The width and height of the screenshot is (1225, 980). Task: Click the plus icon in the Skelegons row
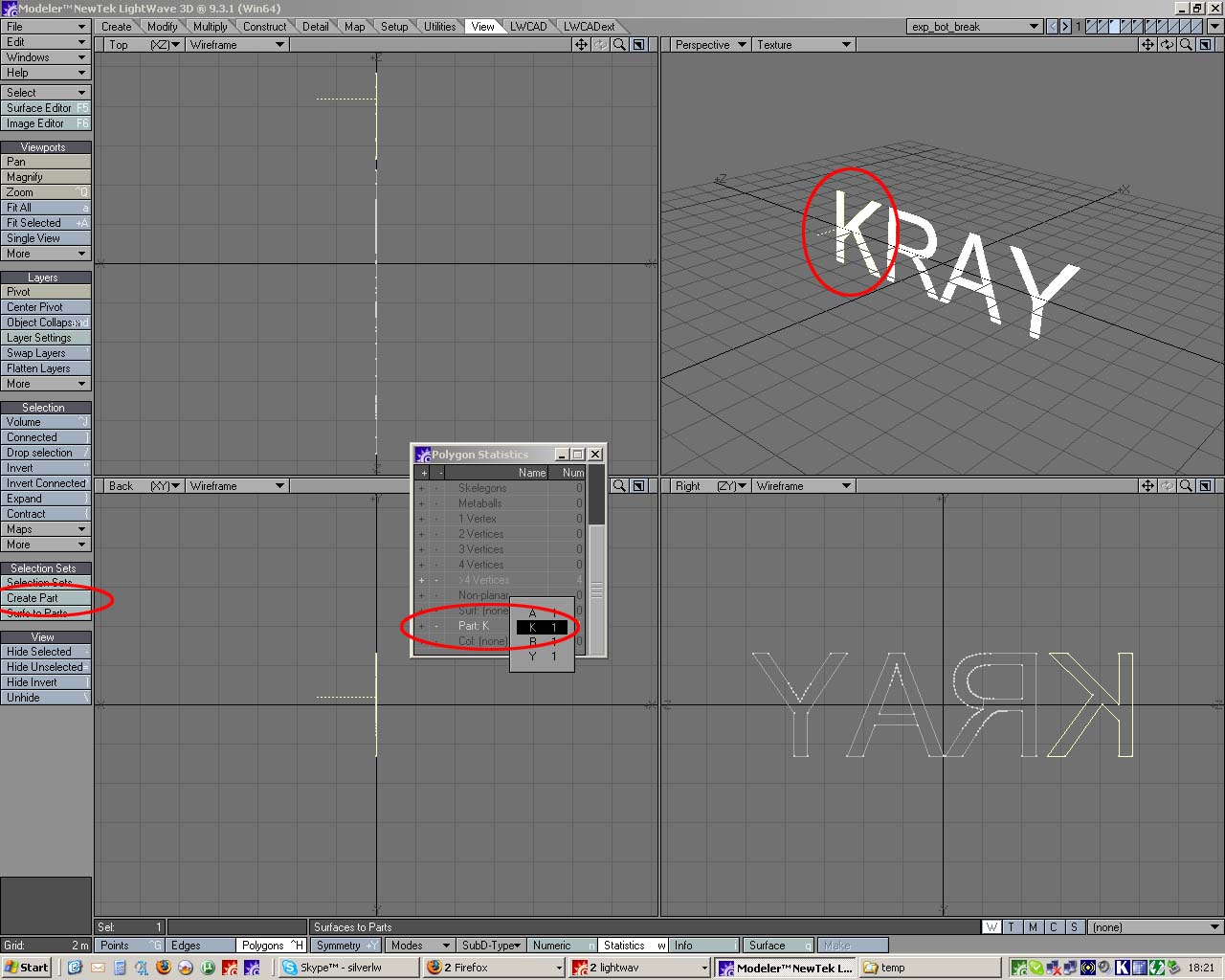pyautogui.click(x=421, y=488)
